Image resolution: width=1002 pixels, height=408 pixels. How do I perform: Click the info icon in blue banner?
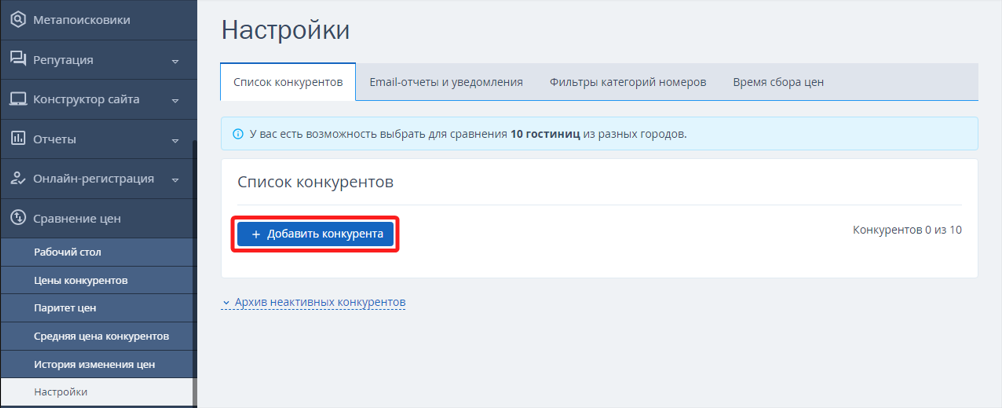click(x=238, y=134)
